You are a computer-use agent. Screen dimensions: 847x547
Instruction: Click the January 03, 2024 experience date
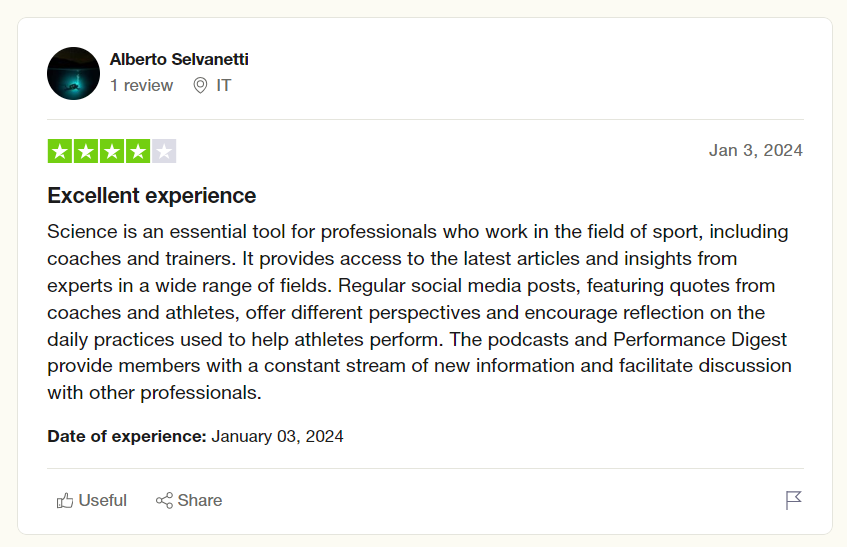[x=277, y=436]
